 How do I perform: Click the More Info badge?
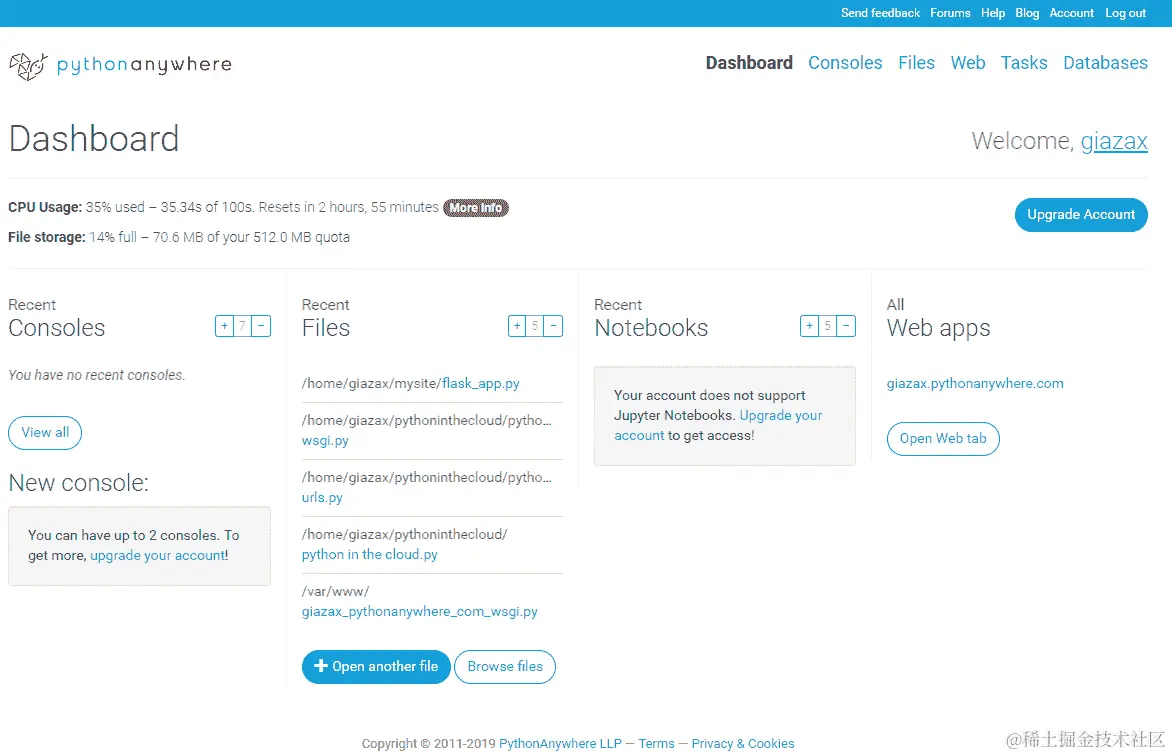point(475,208)
